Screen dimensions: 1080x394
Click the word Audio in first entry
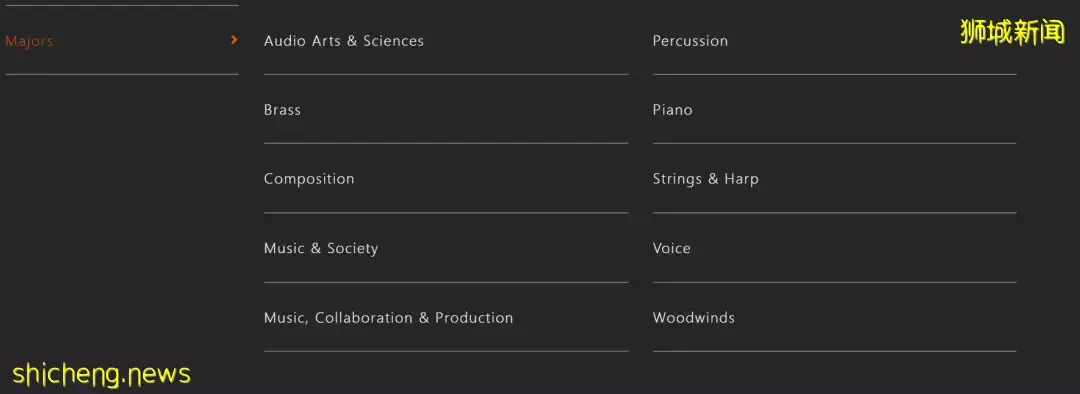coord(285,41)
